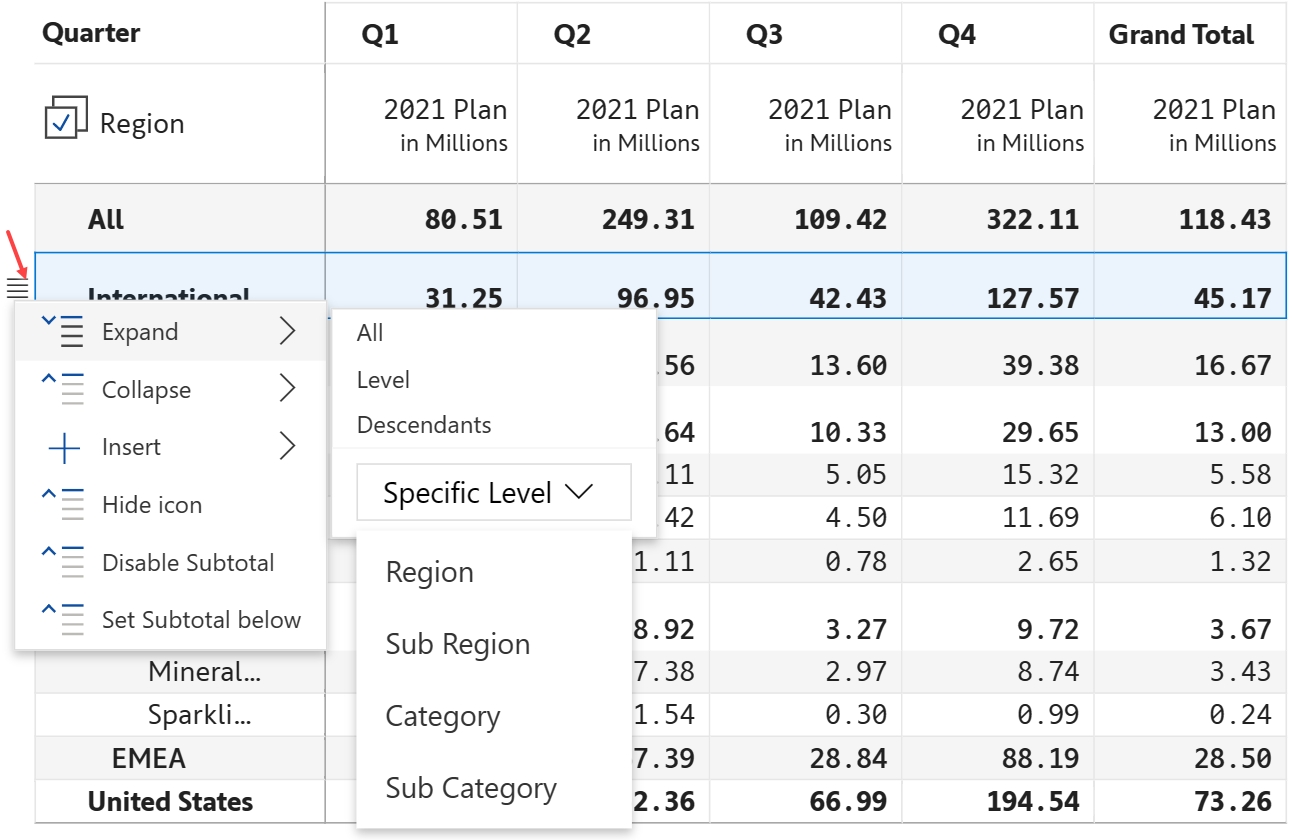
Task: Open the Expand submenu arrow
Action: tap(288, 332)
